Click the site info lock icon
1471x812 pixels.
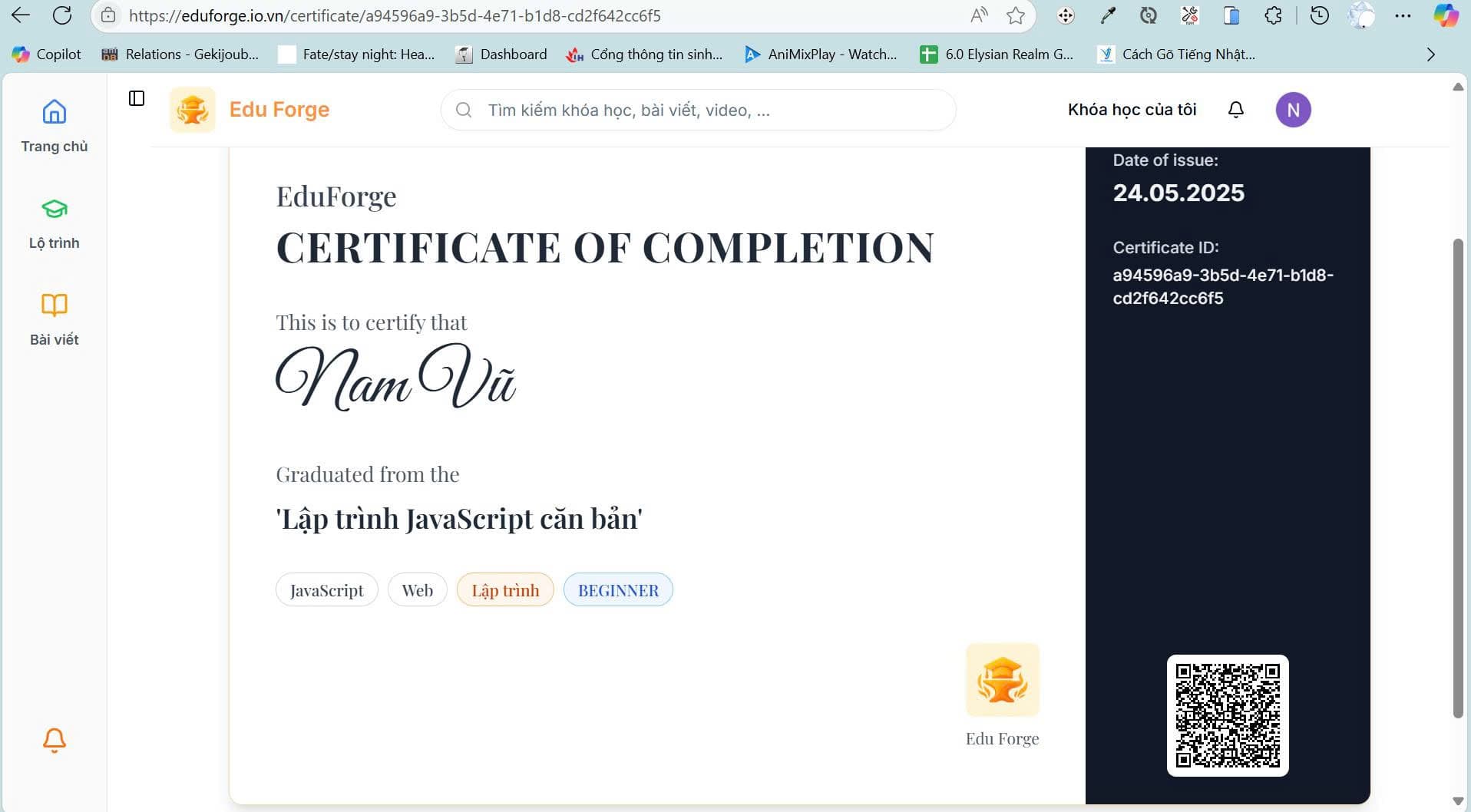pos(109,15)
